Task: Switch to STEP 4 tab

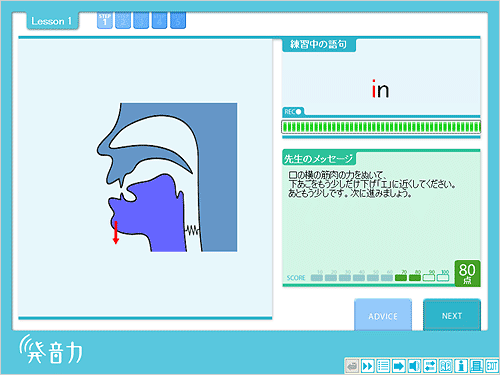Action: [x=159, y=20]
